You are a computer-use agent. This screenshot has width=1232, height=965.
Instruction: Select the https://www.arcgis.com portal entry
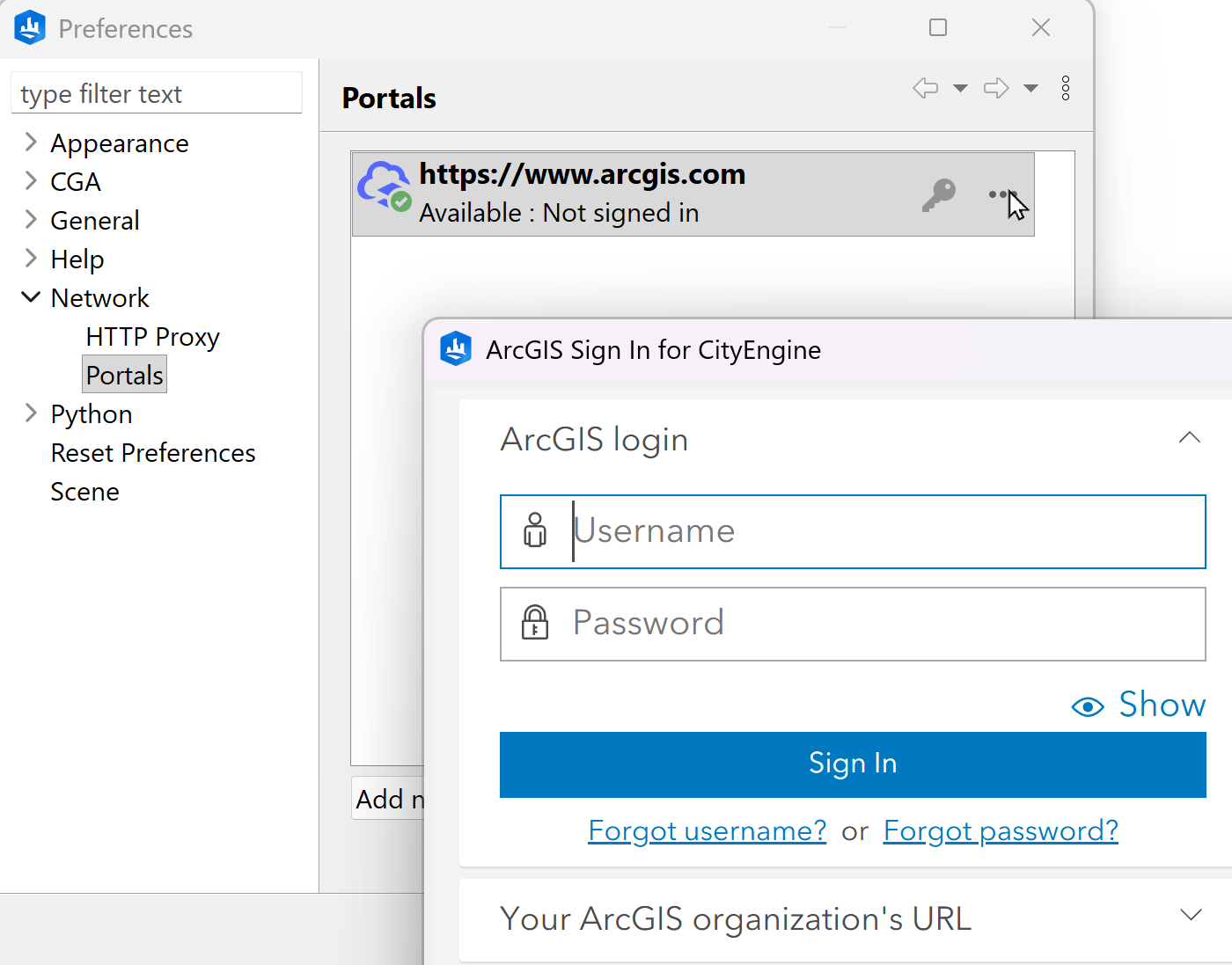click(x=693, y=194)
